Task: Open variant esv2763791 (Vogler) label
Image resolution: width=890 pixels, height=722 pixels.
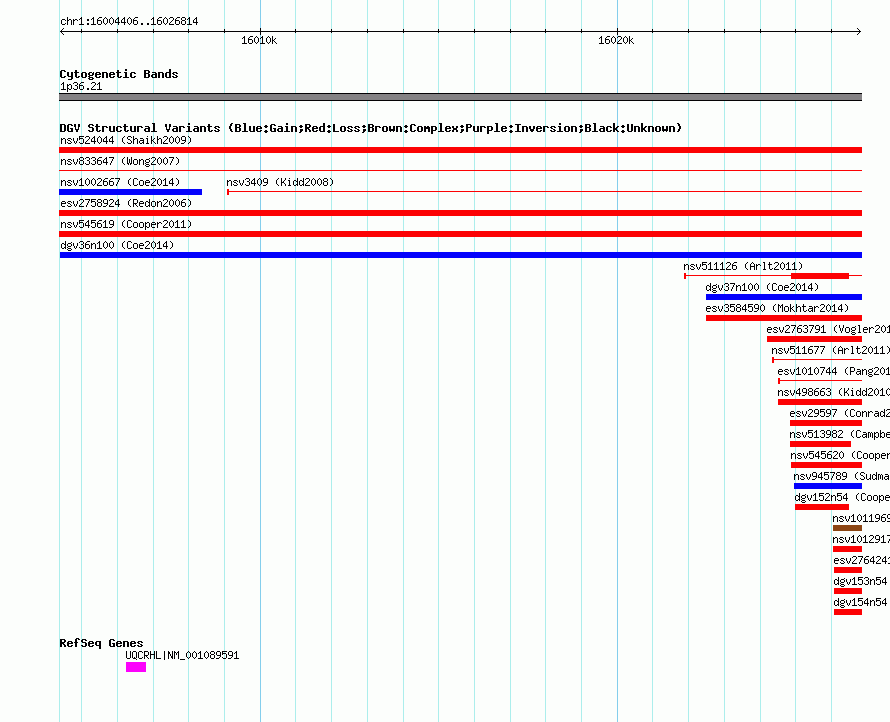Action: point(828,329)
